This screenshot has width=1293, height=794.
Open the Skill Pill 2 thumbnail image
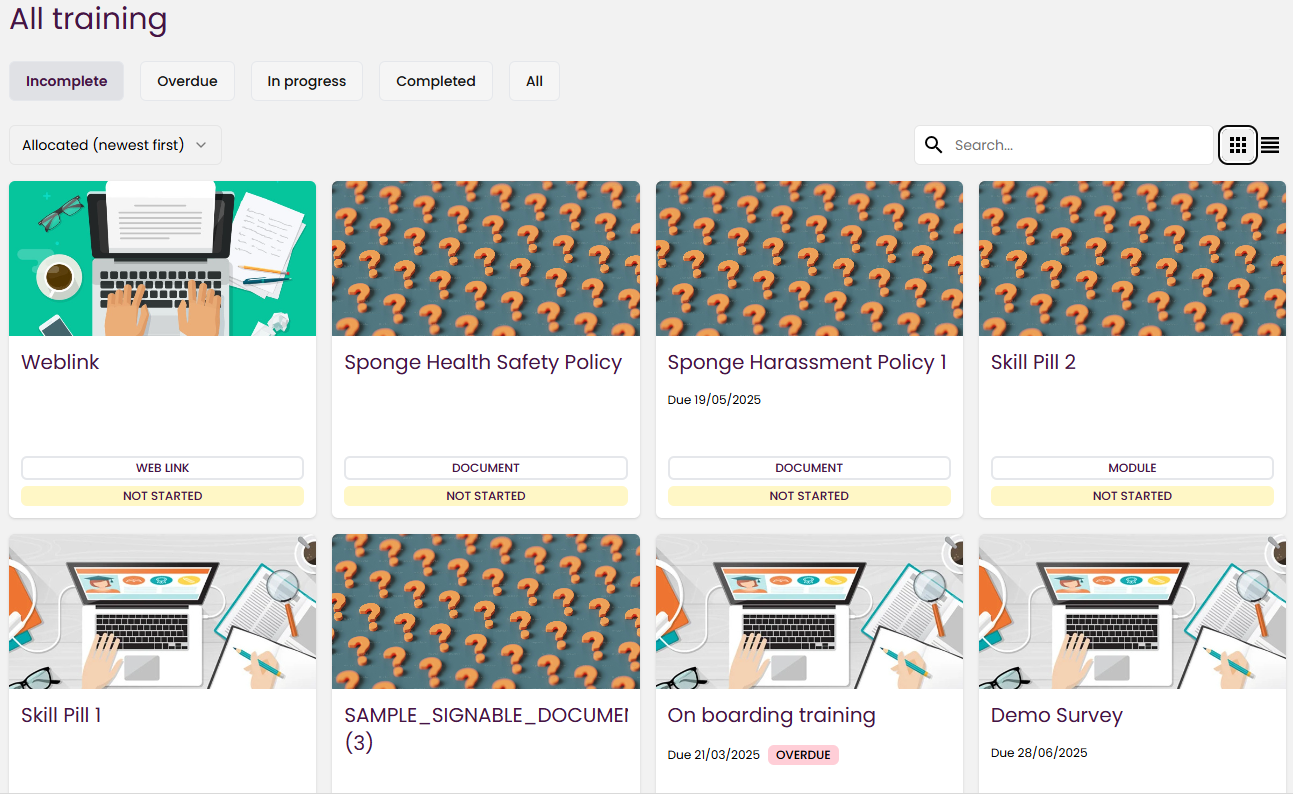click(1132, 258)
